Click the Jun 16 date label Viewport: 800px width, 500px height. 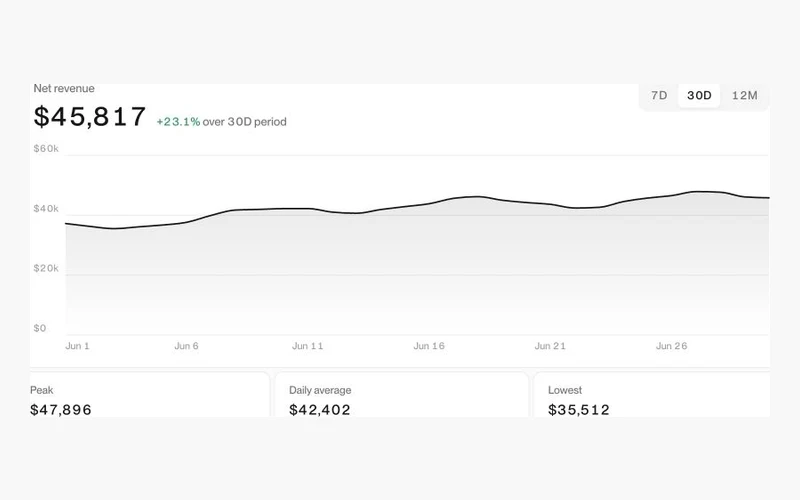point(429,346)
